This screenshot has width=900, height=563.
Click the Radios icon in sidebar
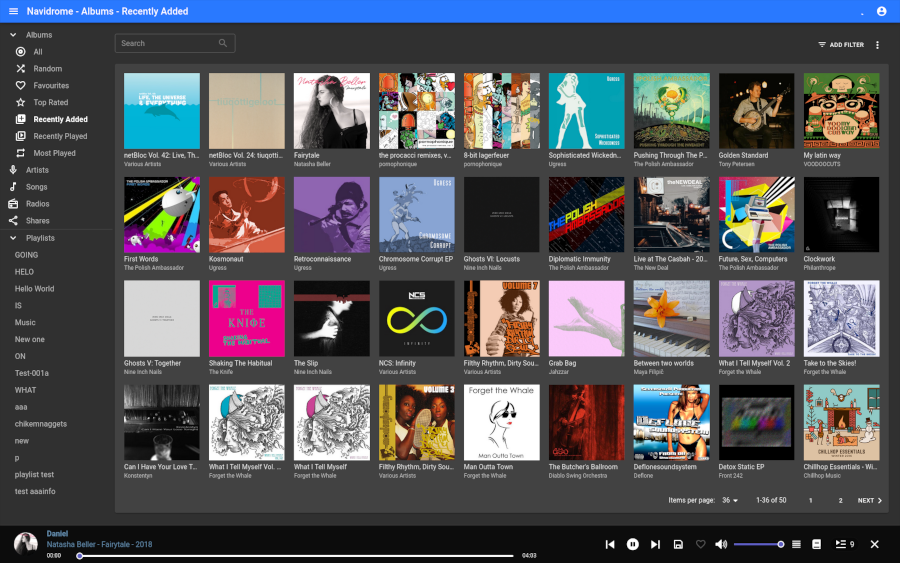point(14,204)
